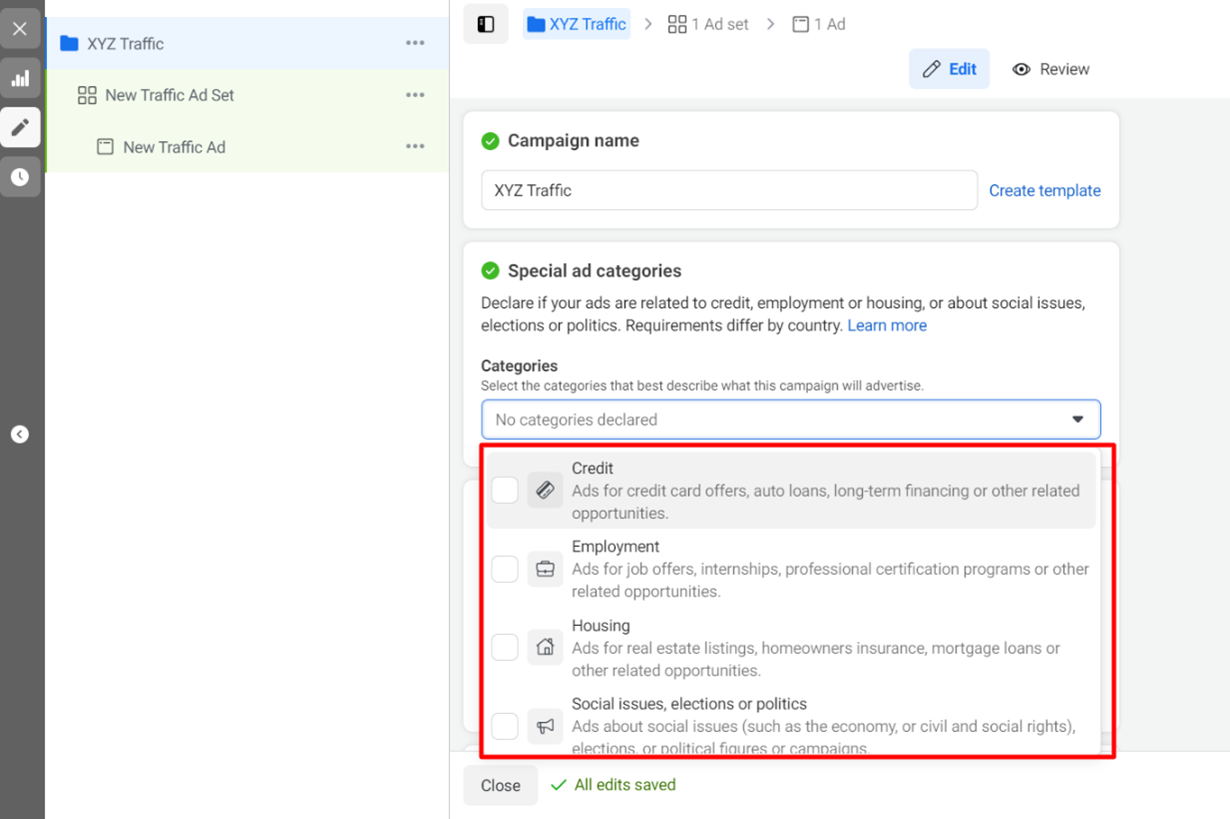Select New Traffic Ad Set in tree
The image size is (1230, 819).
pyautogui.click(x=169, y=95)
